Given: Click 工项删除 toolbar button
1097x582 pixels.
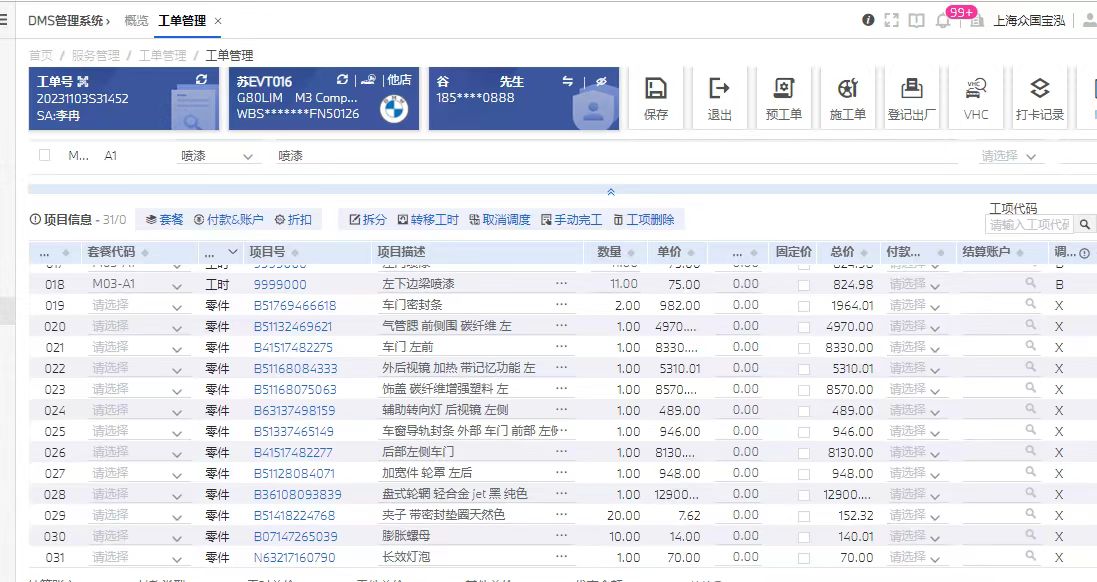Looking at the screenshot, I should coord(644,220).
